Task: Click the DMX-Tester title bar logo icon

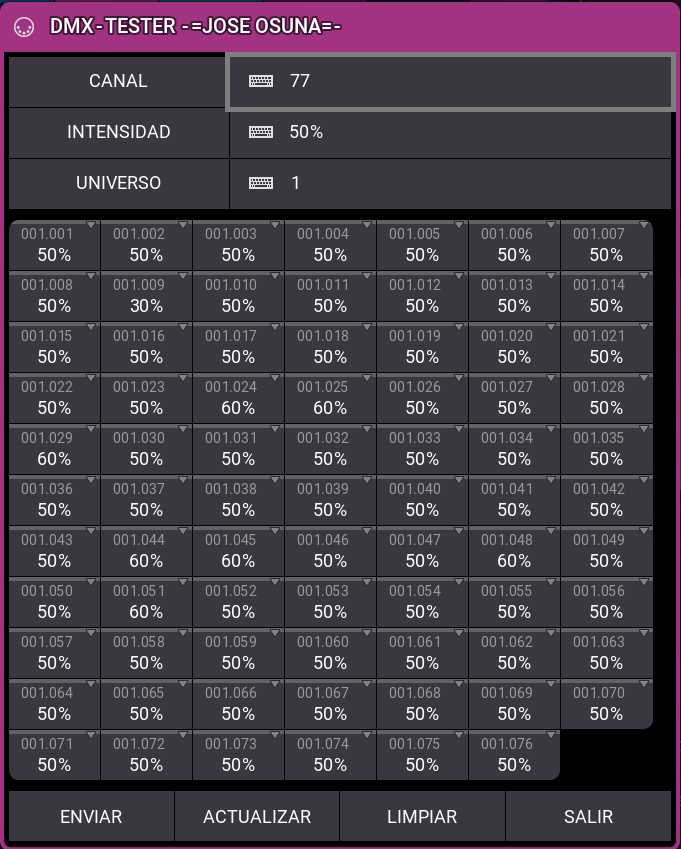Action: point(23,28)
